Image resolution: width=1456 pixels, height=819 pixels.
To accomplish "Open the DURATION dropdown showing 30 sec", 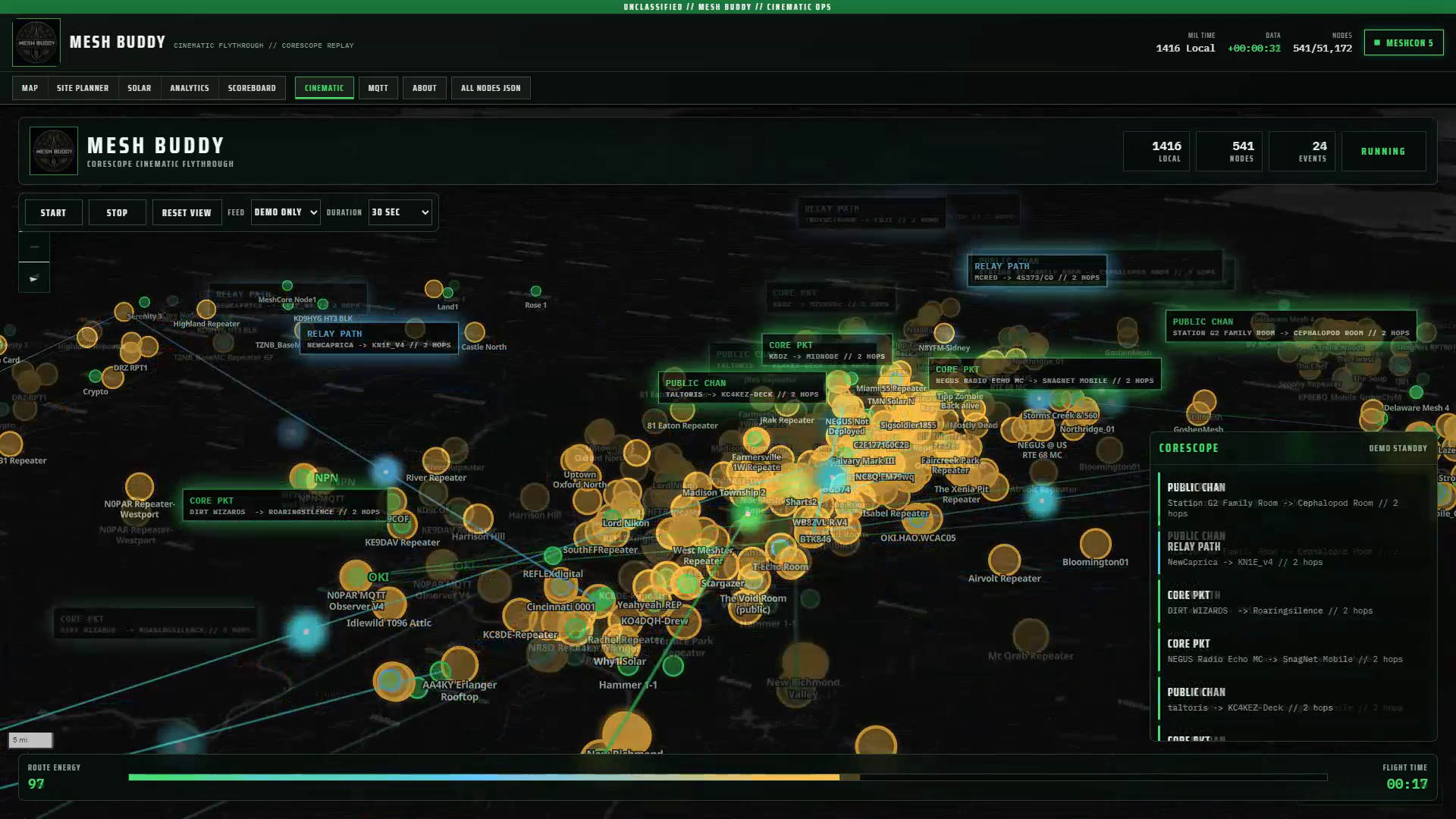I will 400,212.
